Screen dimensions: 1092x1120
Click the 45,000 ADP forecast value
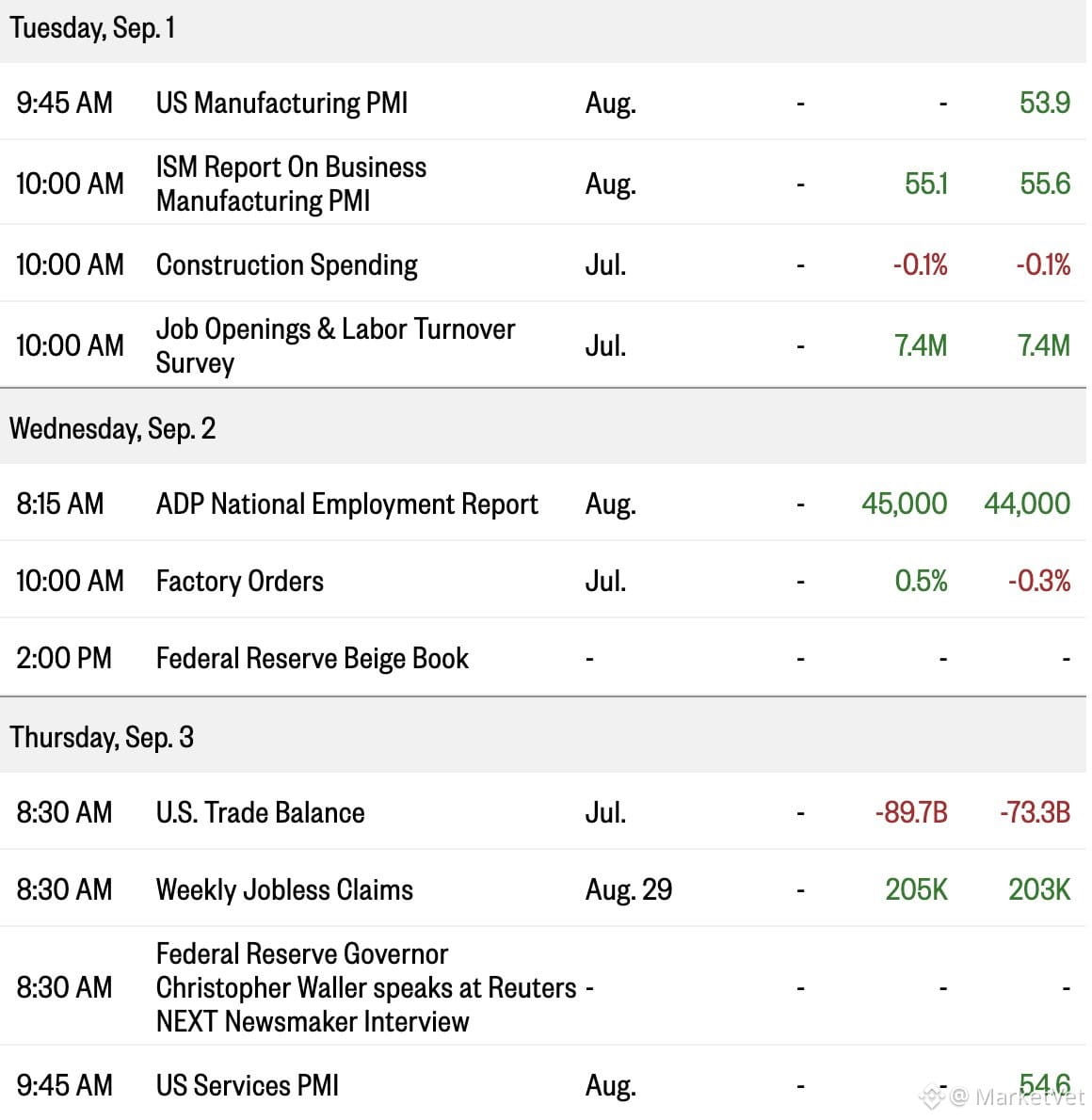coord(904,504)
